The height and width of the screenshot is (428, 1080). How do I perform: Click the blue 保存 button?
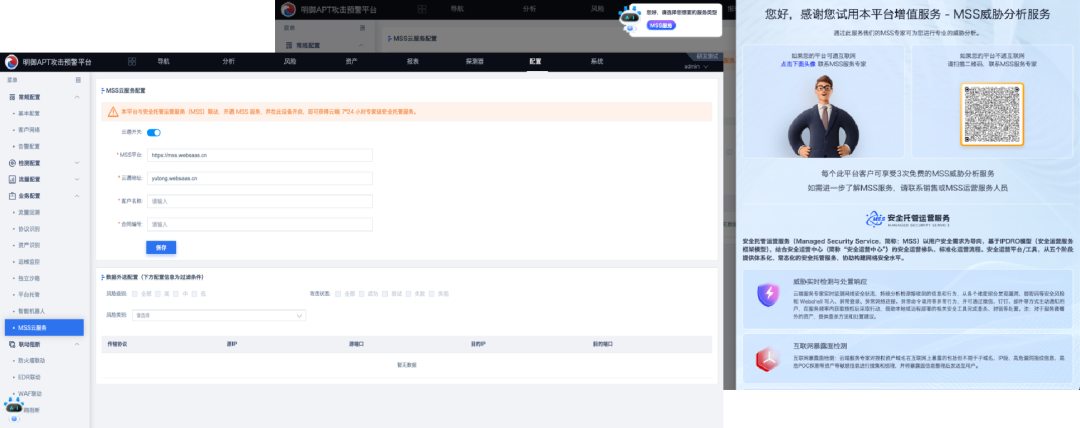coord(161,247)
